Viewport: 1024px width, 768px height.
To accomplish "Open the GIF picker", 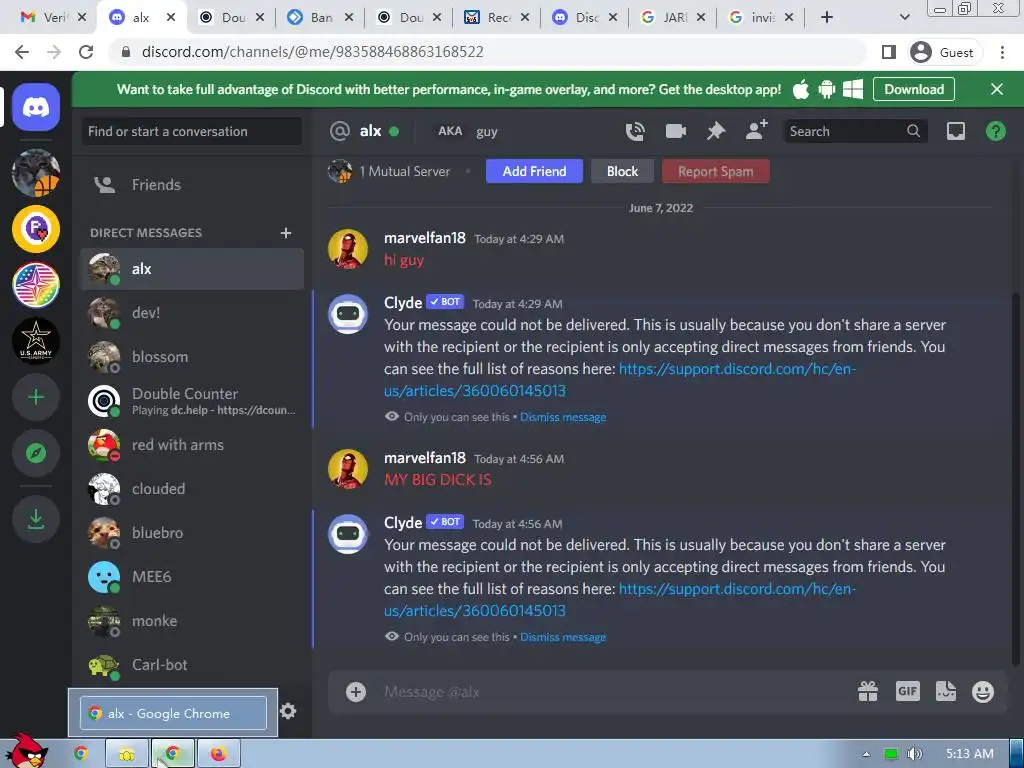I will point(908,692).
